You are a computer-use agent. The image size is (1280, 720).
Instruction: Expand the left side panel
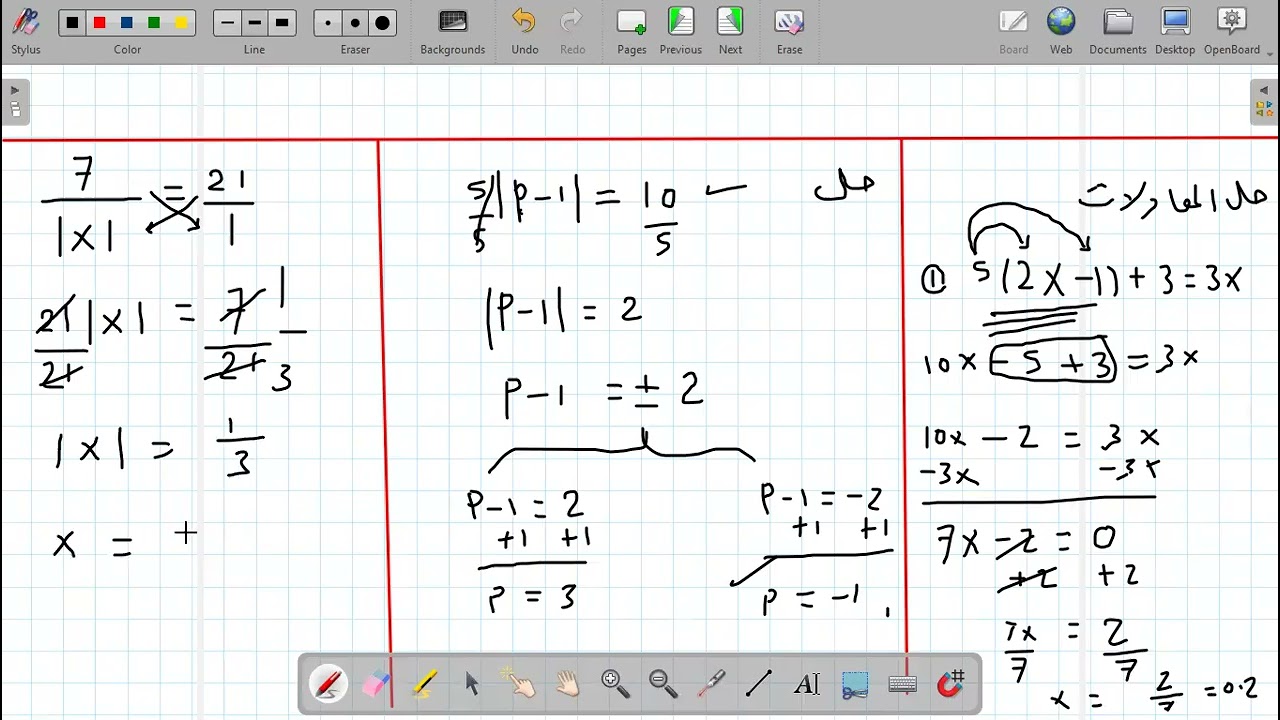[15, 101]
